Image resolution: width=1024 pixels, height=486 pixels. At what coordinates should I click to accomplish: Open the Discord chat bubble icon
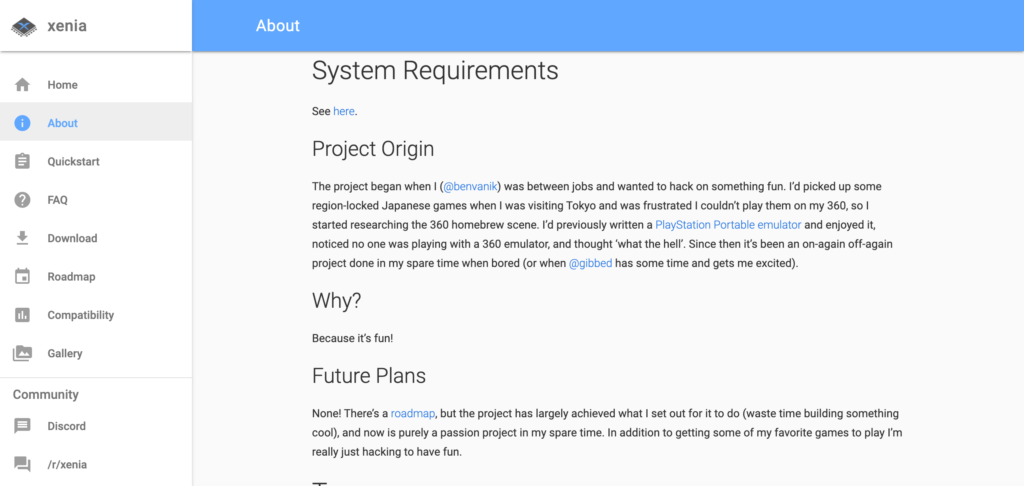point(22,426)
